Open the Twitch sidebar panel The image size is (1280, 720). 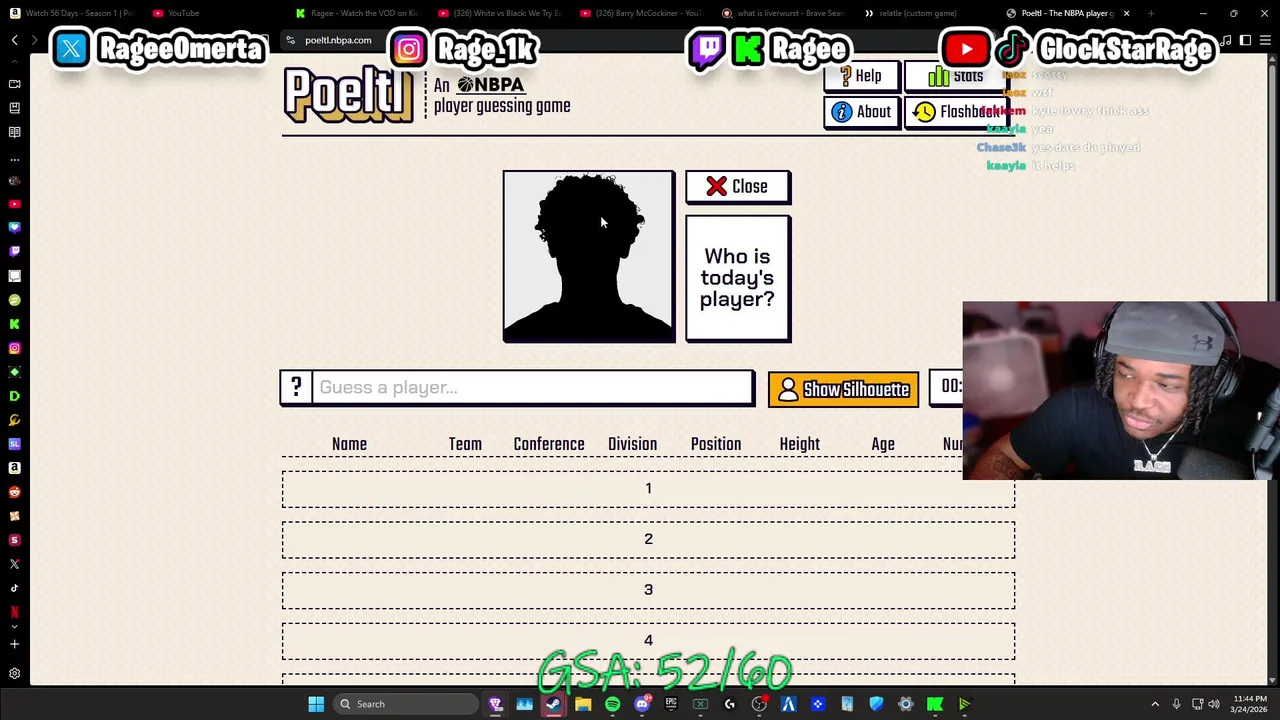14,252
